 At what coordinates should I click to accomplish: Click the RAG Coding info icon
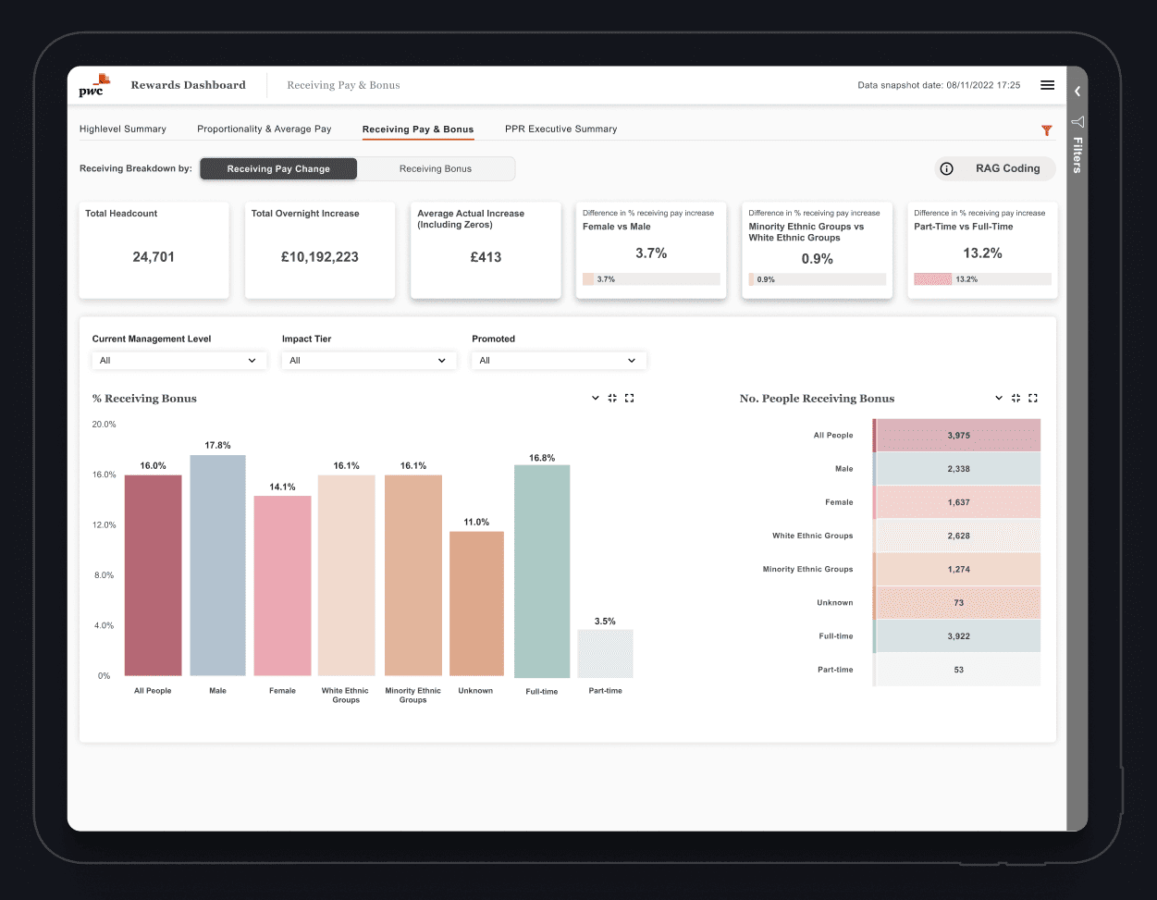(946, 169)
